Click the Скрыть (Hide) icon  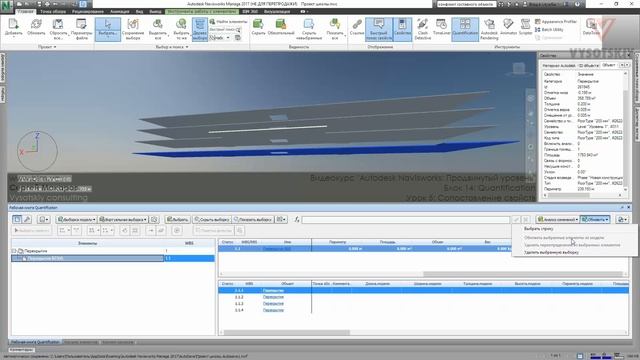pos(258,27)
